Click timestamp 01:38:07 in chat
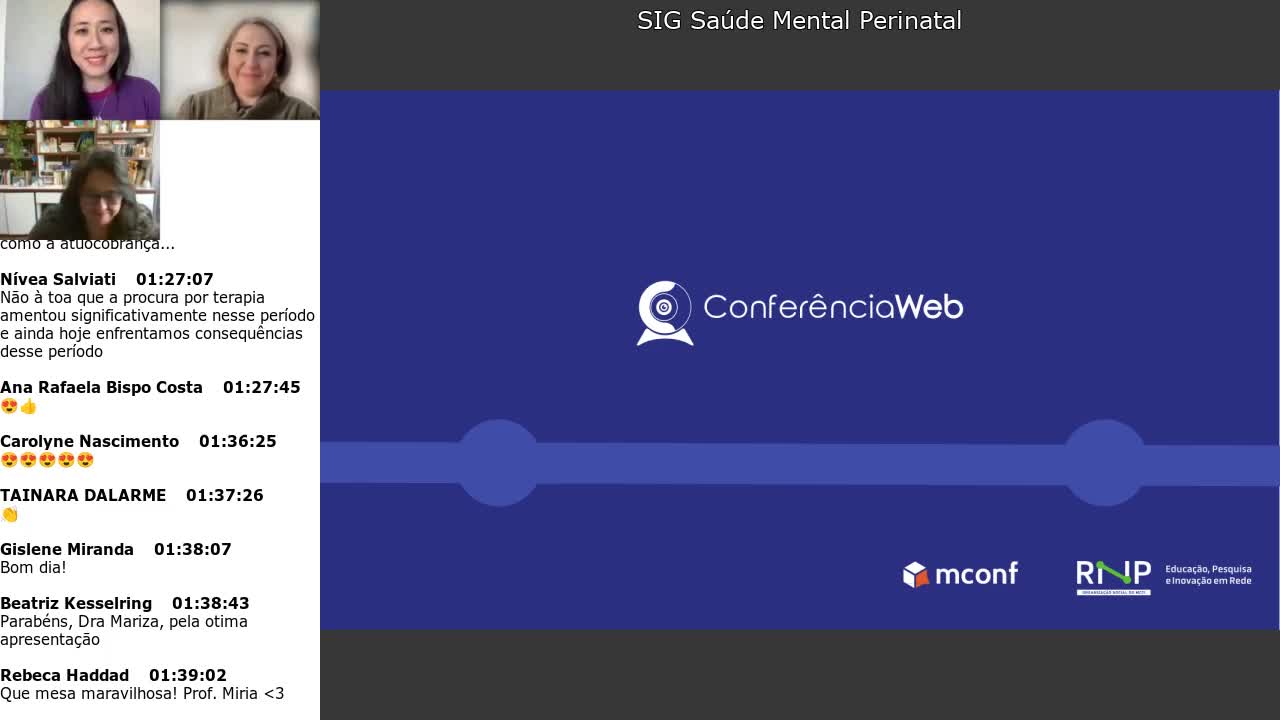Screen dimensions: 1280x720 [193, 549]
